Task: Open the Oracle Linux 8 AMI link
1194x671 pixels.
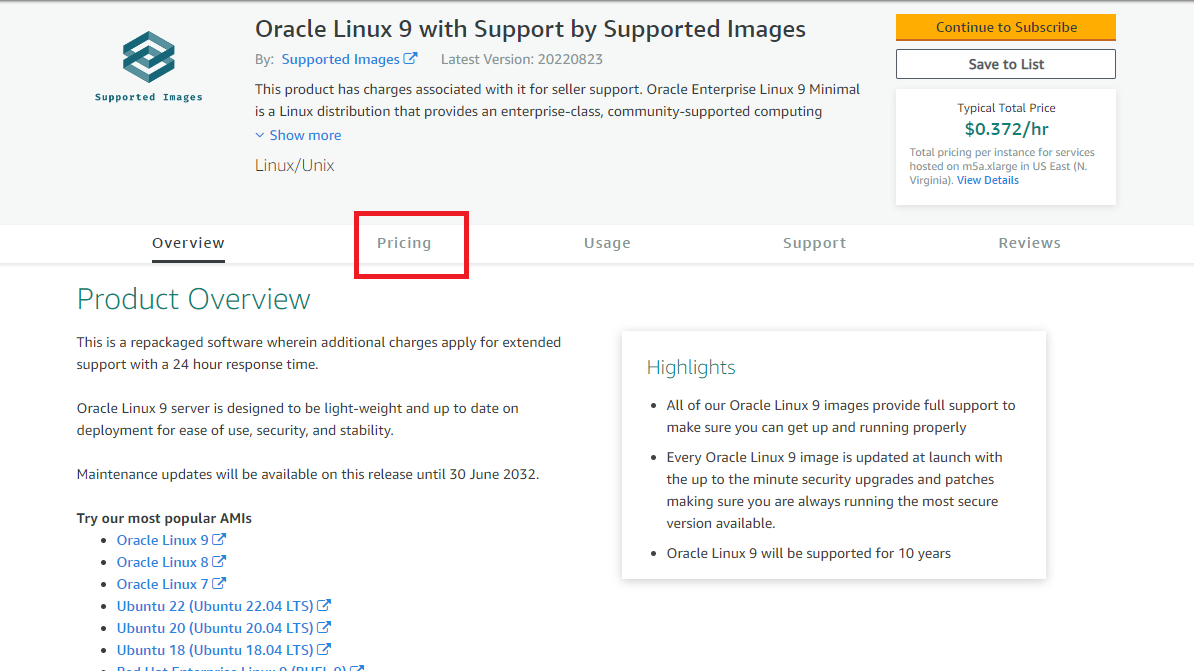Action: 162,562
